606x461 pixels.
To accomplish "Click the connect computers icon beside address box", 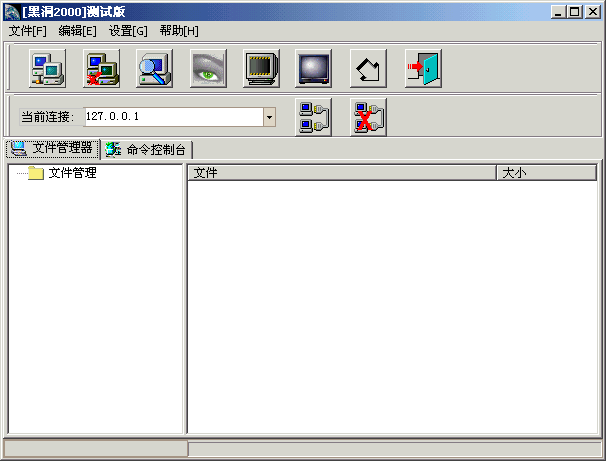I will click(x=314, y=117).
